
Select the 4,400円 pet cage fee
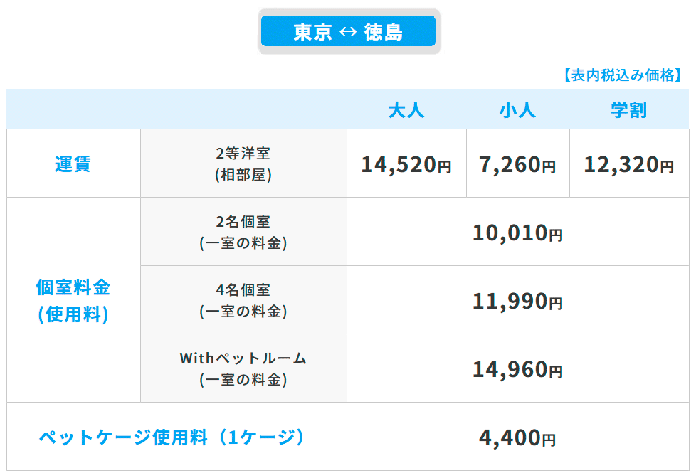(517, 437)
